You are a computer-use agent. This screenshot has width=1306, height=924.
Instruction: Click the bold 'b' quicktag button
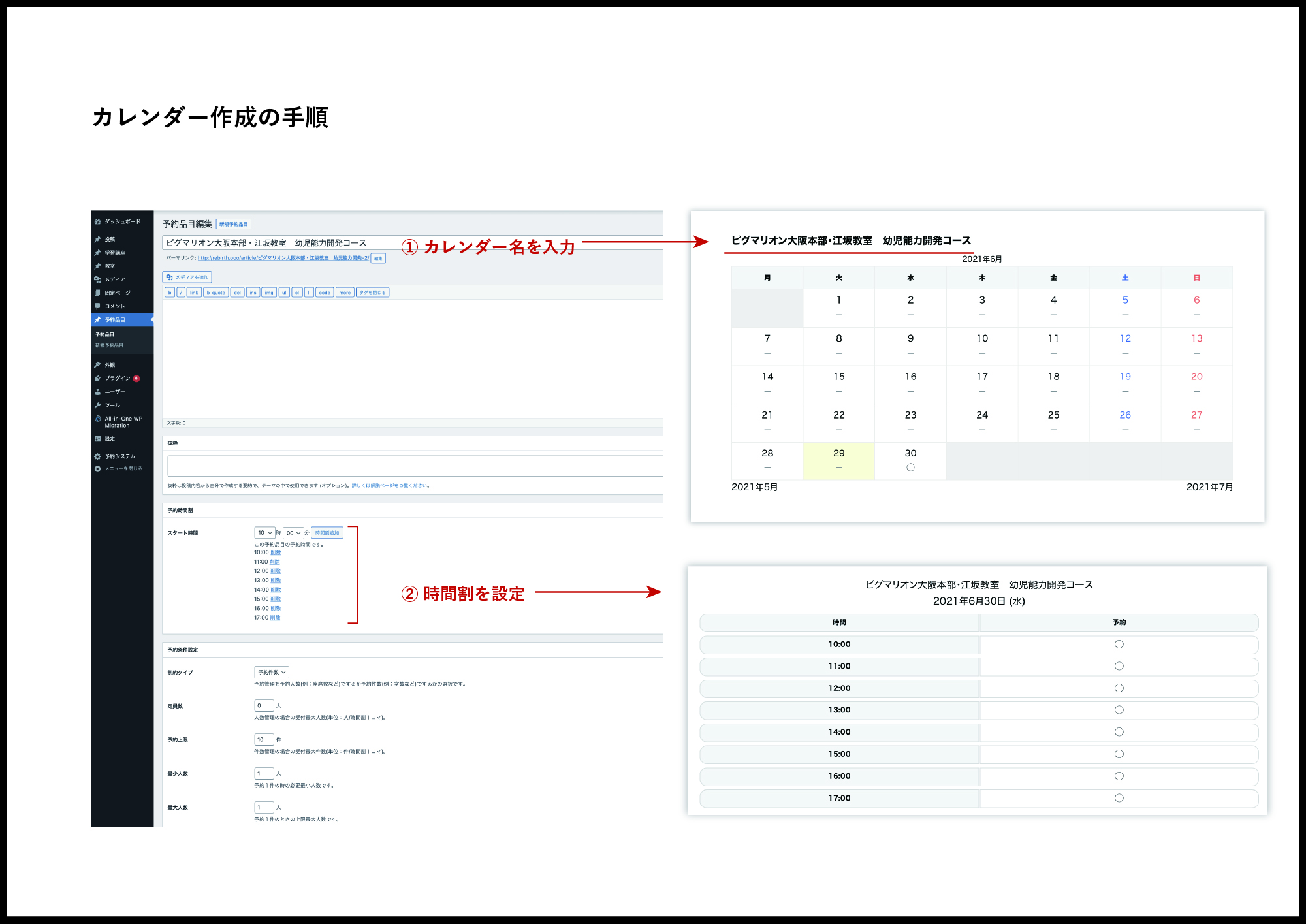(x=170, y=293)
